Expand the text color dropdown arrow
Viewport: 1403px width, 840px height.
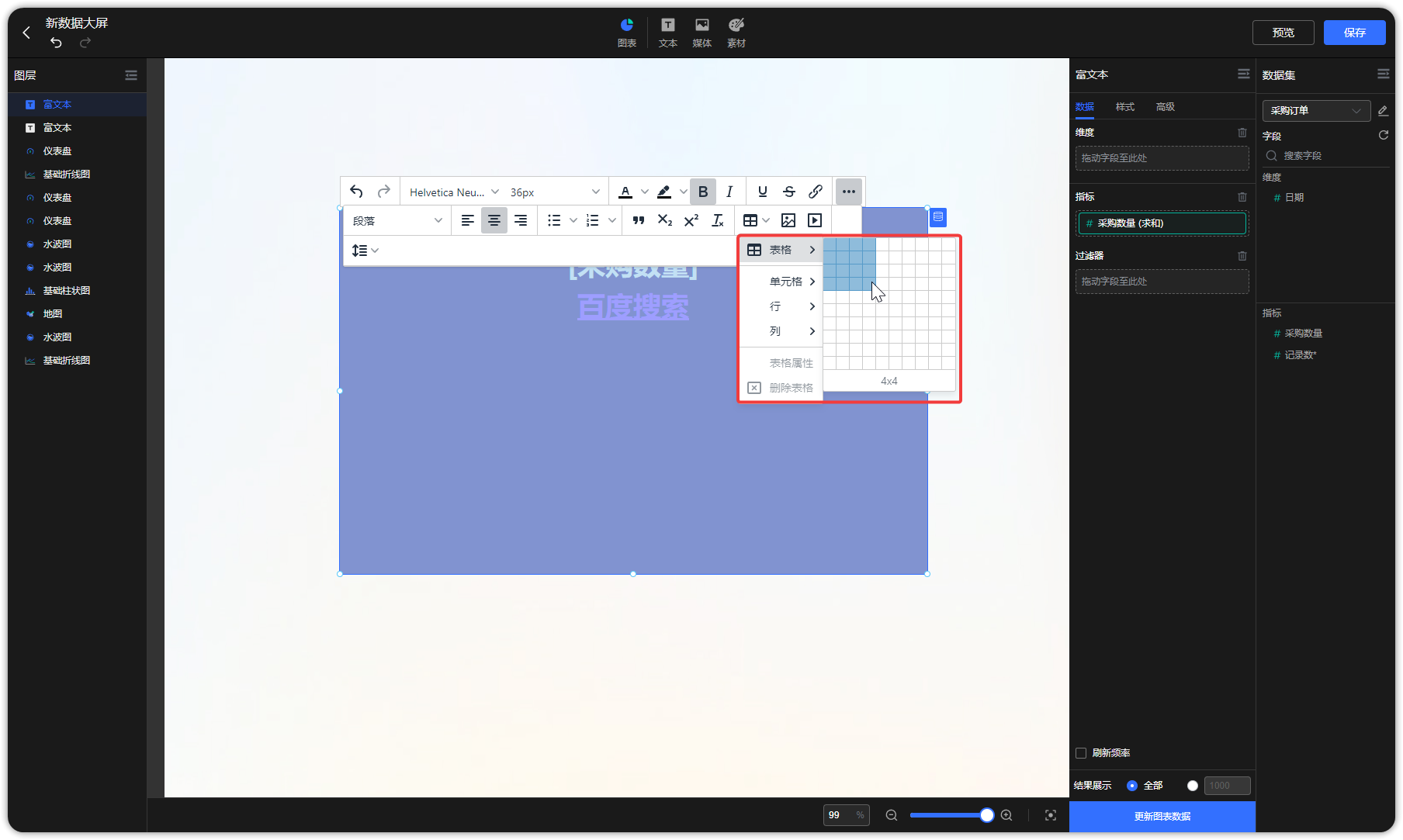(645, 192)
